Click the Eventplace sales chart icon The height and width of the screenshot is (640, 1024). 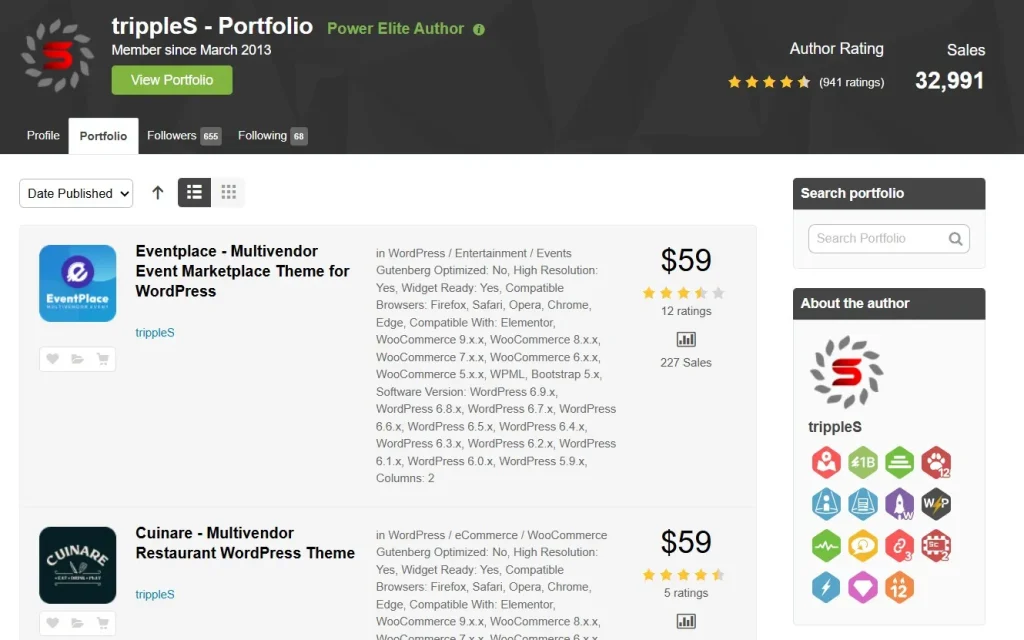pyautogui.click(x=686, y=340)
